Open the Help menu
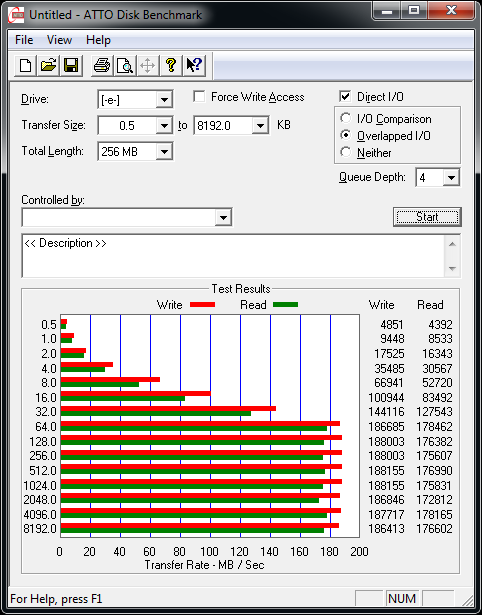Screen dimensions: 482x615 pos(98,40)
